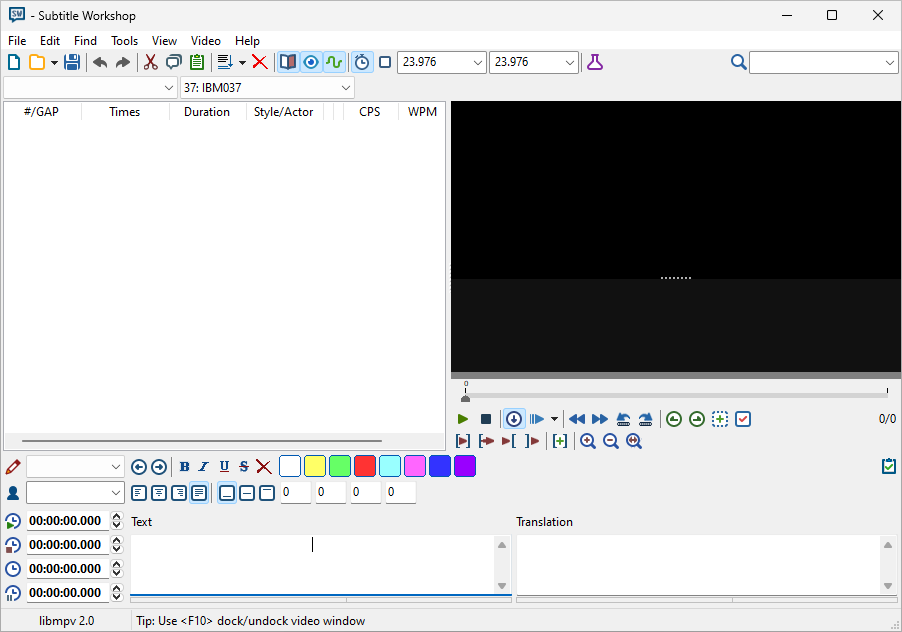Click the Cut scissors icon in toolbar
The image size is (902, 632).
tap(150, 62)
